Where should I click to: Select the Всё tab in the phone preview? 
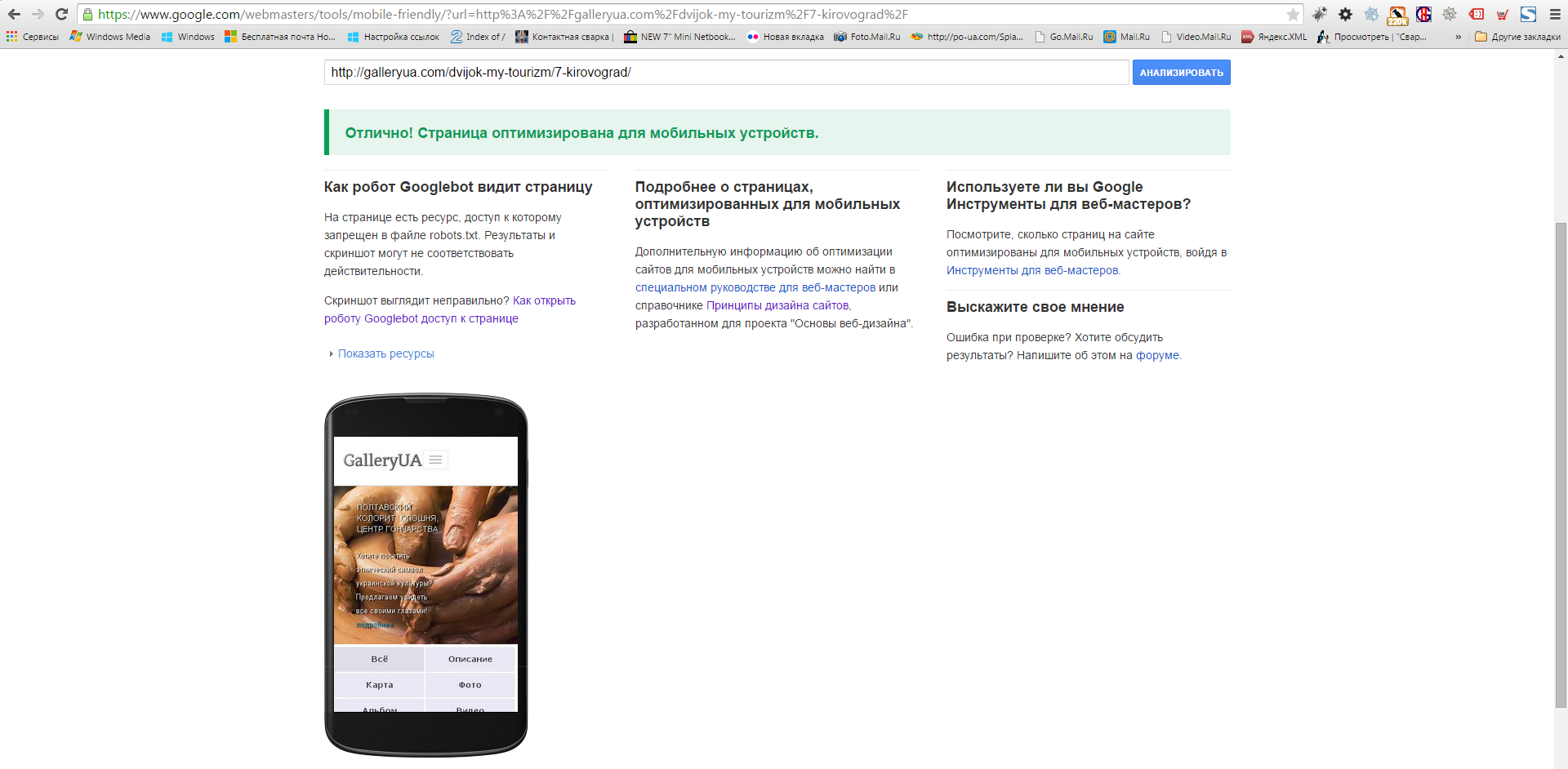coord(379,659)
